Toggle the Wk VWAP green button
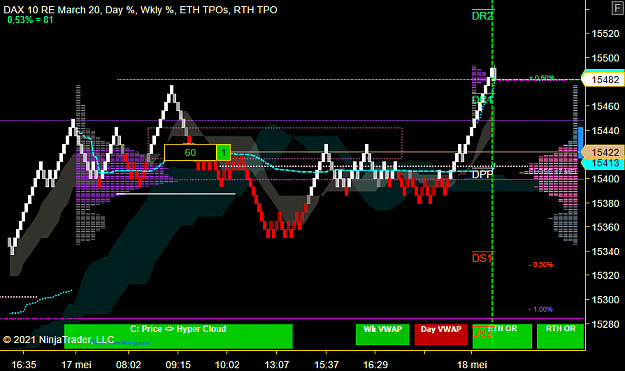This screenshot has height=371, width=625. tap(382, 334)
